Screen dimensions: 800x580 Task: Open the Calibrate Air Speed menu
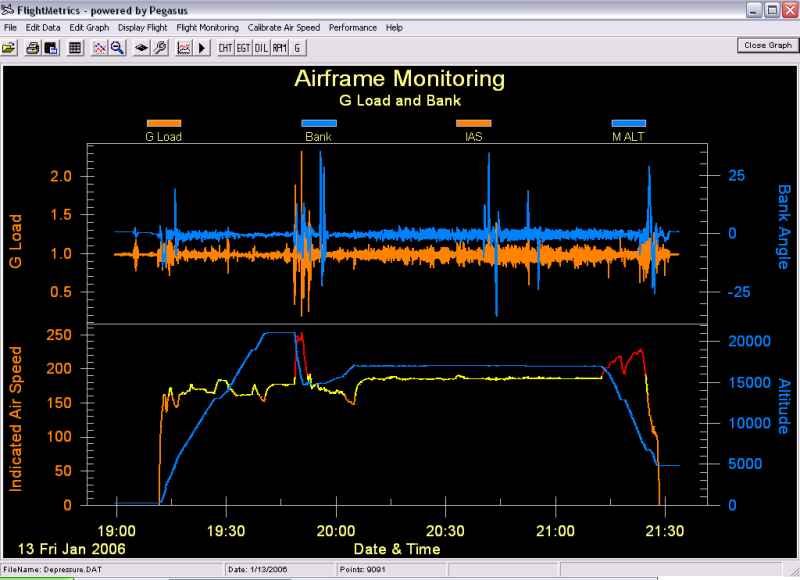(284, 28)
